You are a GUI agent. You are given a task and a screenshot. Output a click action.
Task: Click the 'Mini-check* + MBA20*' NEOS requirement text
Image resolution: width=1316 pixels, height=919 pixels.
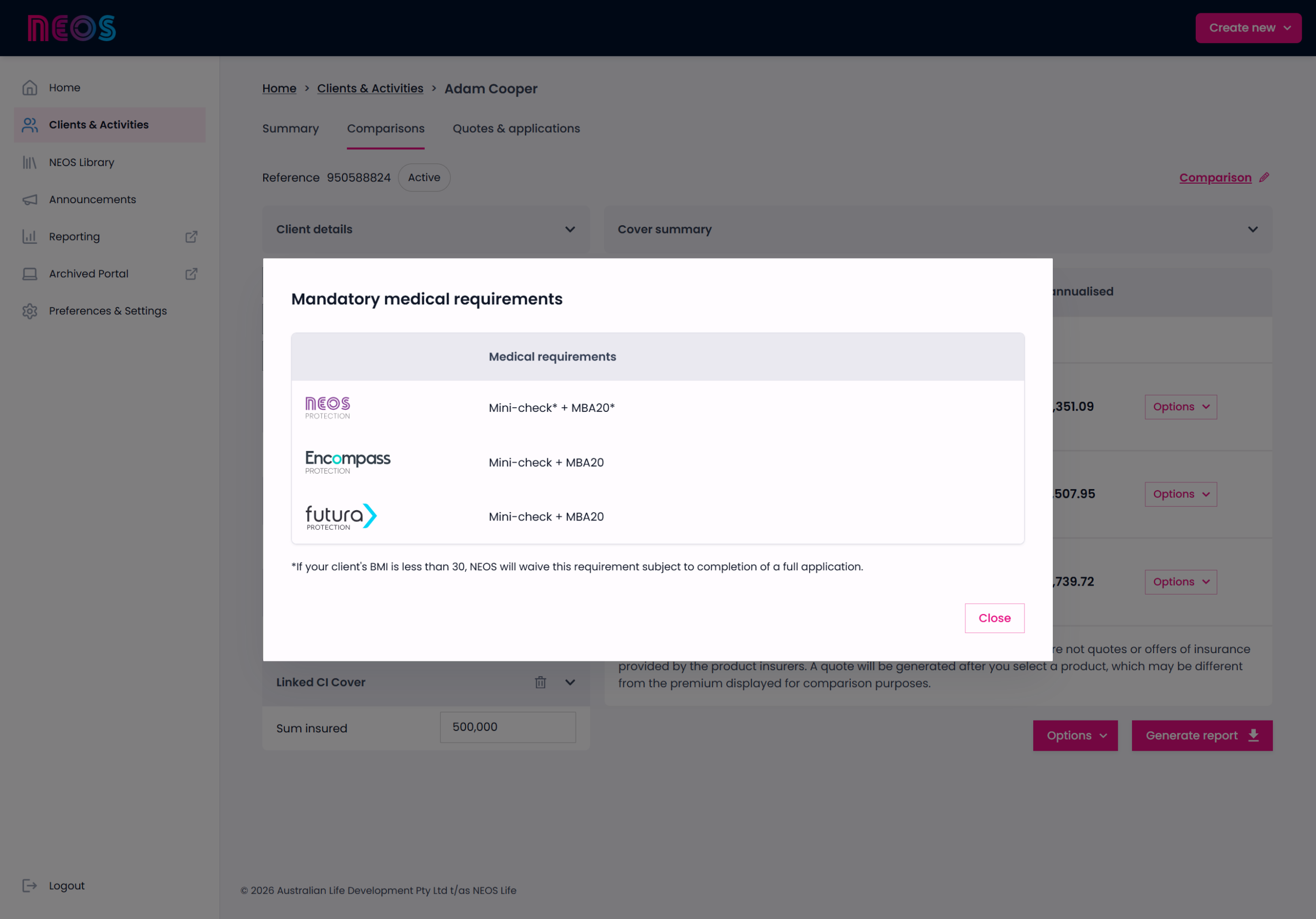click(x=552, y=408)
